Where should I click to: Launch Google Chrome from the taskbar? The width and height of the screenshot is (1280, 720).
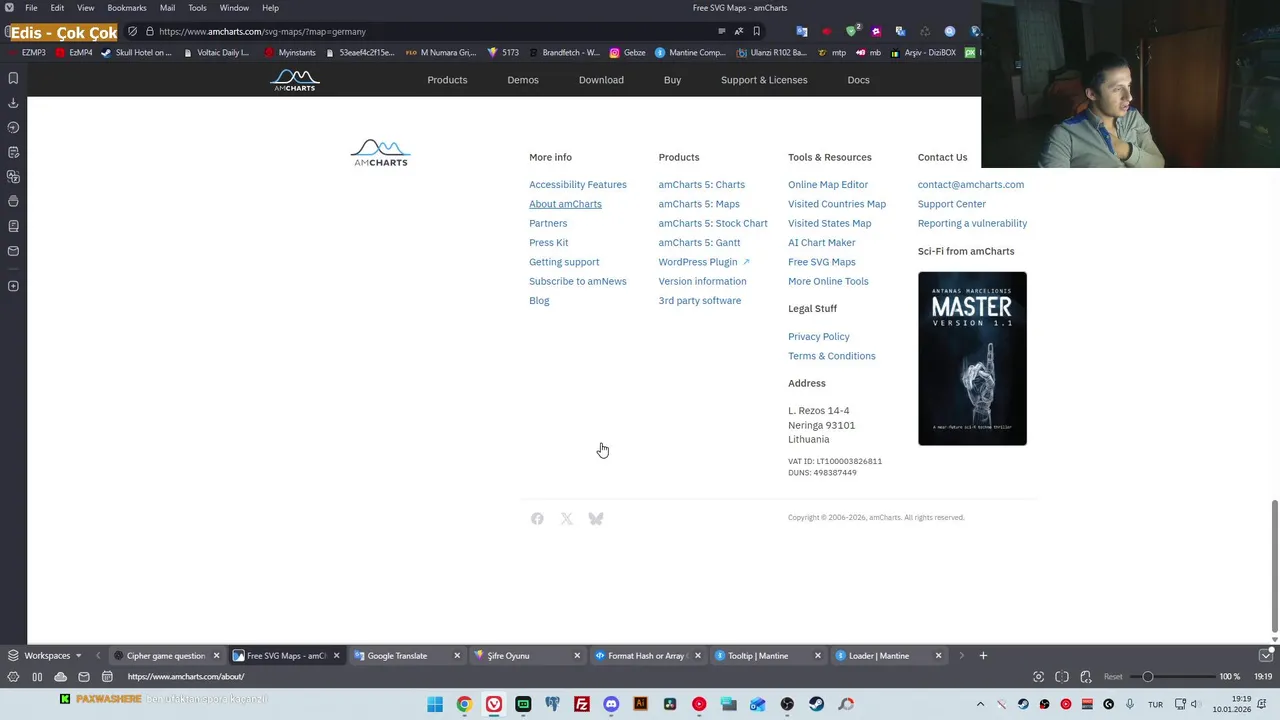[464, 704]
